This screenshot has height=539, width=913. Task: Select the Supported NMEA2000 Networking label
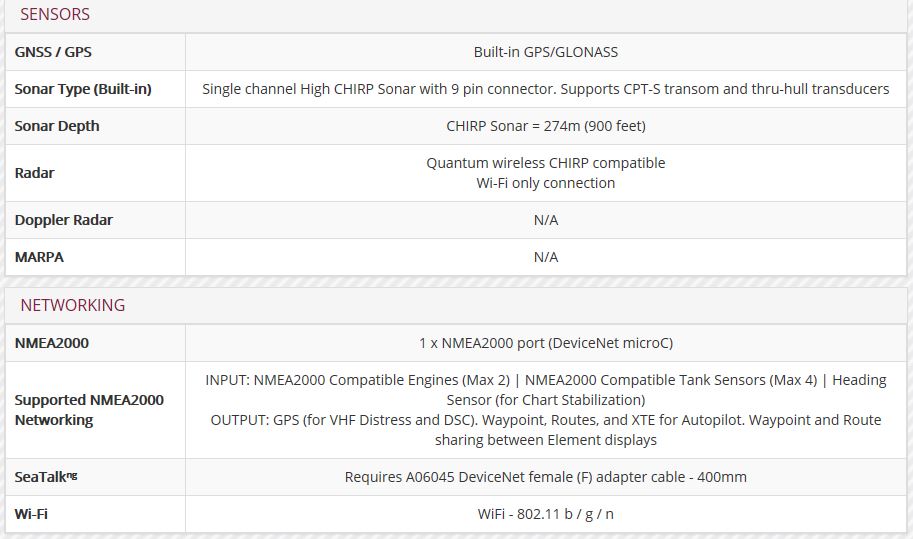tap(89, 410)
